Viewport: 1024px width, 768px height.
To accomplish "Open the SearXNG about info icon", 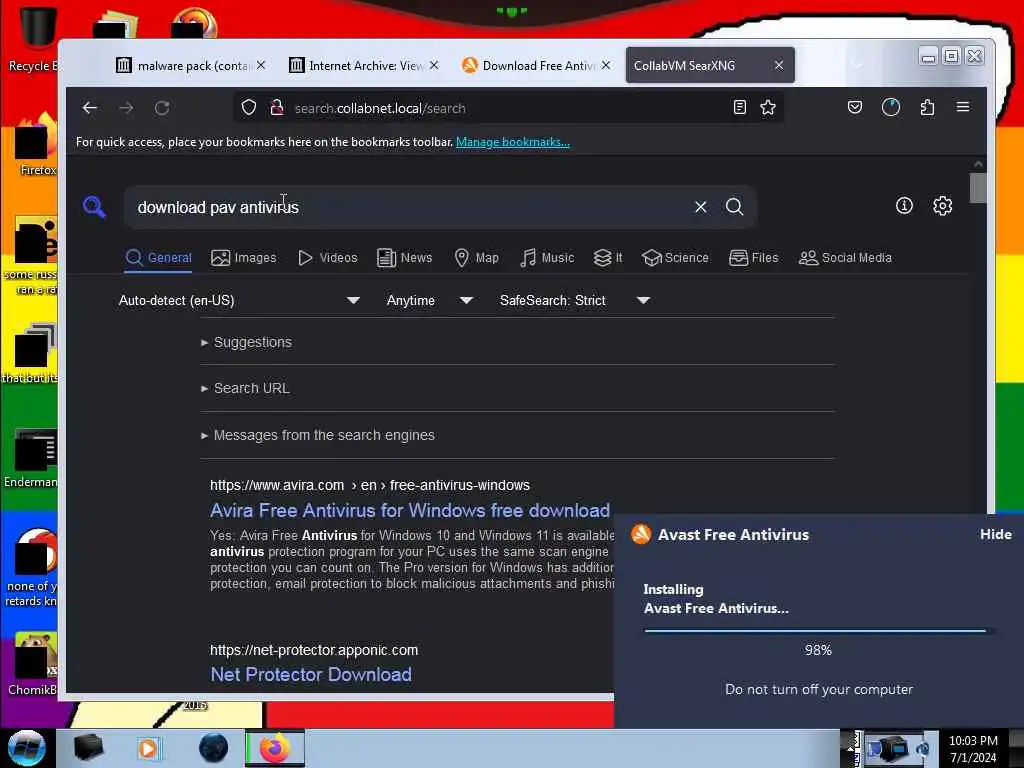I will pyautogui.click(x=904, y=206).
